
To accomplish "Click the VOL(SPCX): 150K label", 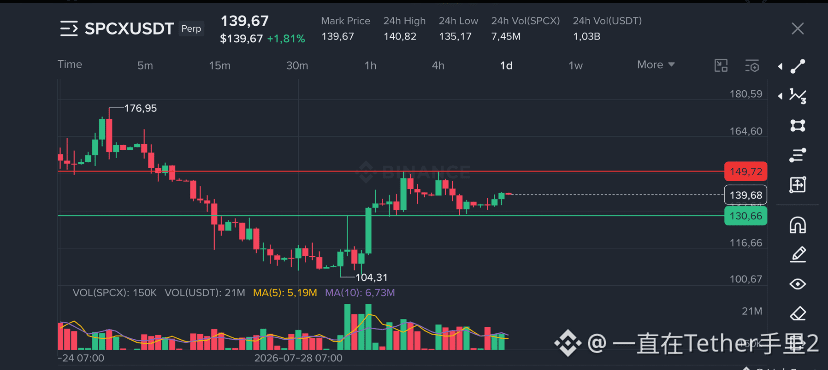I will [x=115, y=292].
